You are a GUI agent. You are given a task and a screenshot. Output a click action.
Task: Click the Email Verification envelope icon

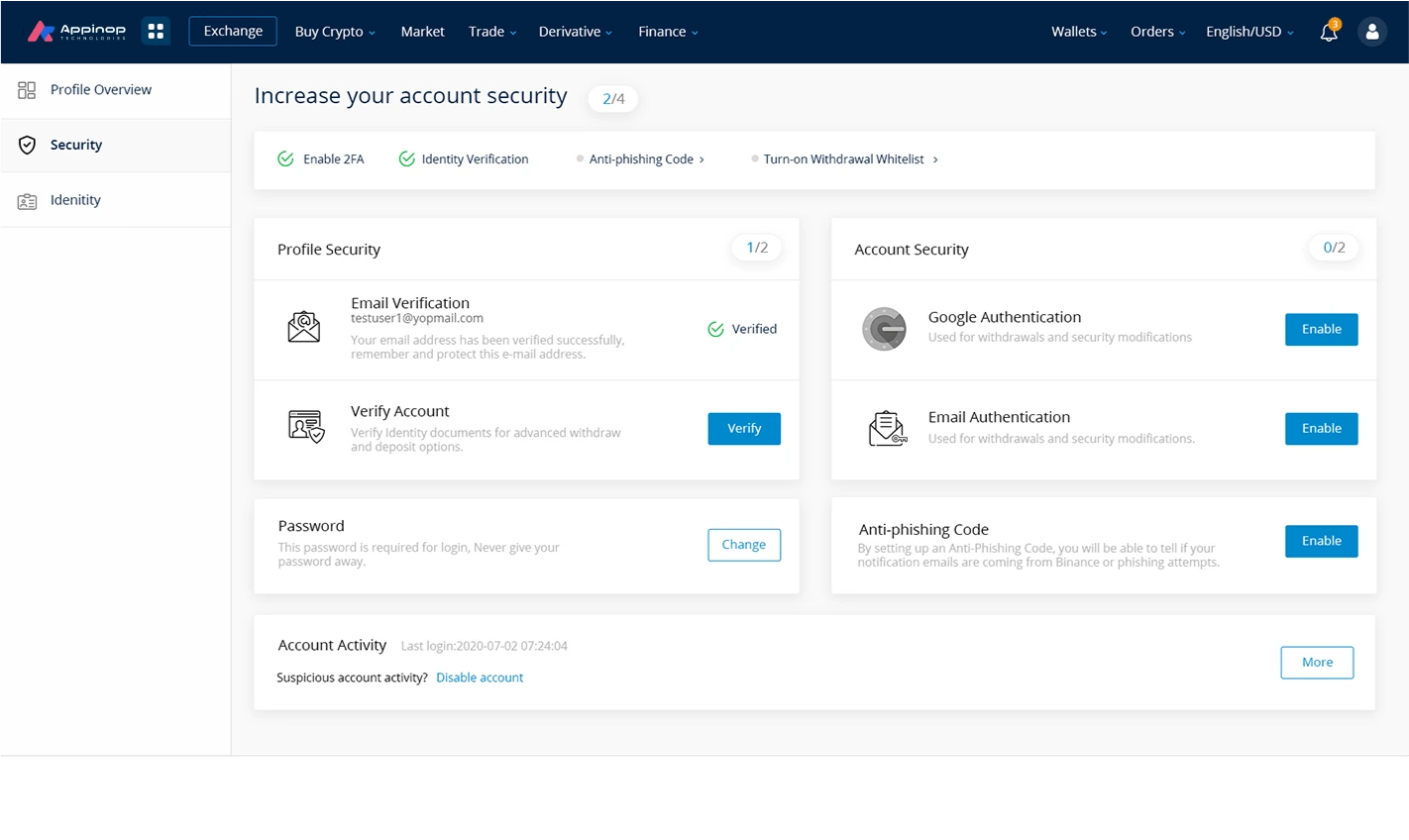[x=304, y=327]
